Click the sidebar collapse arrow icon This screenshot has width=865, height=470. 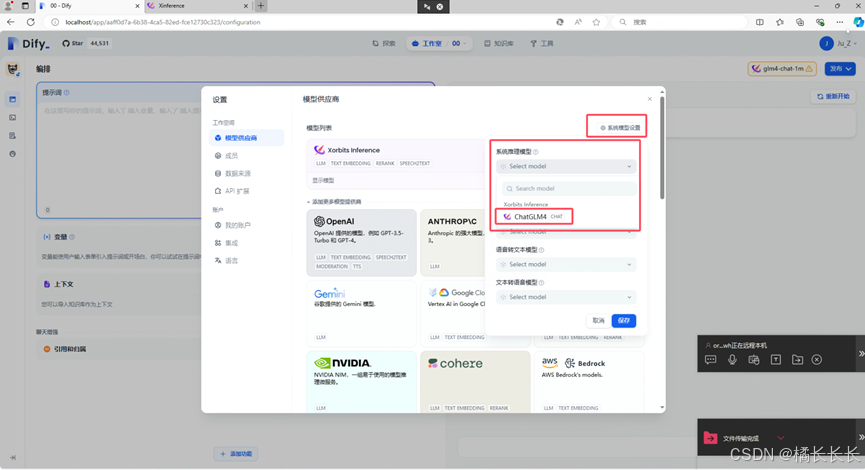(13, 457)
